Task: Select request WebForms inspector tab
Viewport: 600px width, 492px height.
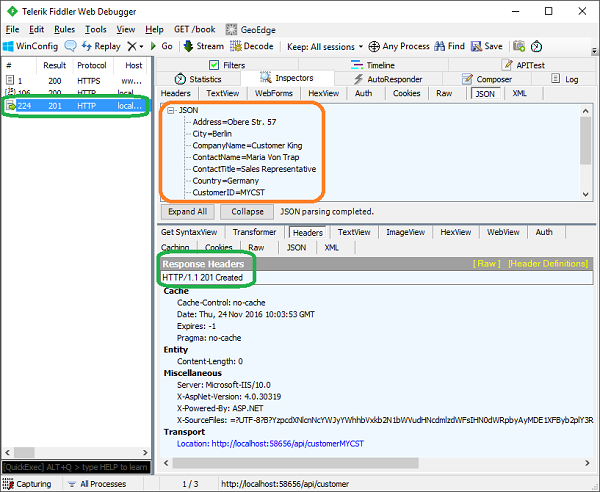Action: point(274,93)
